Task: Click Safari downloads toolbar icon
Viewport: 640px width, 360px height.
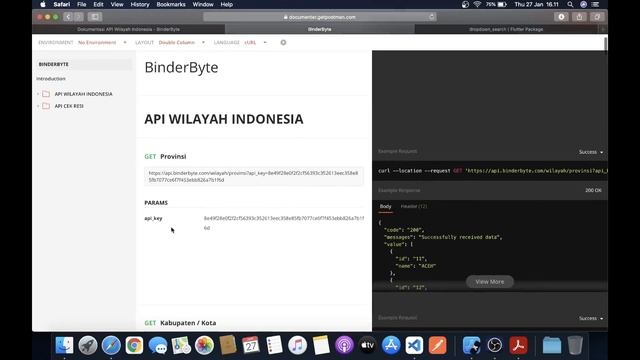Action: pyautogui.click(x=561, y=17)
